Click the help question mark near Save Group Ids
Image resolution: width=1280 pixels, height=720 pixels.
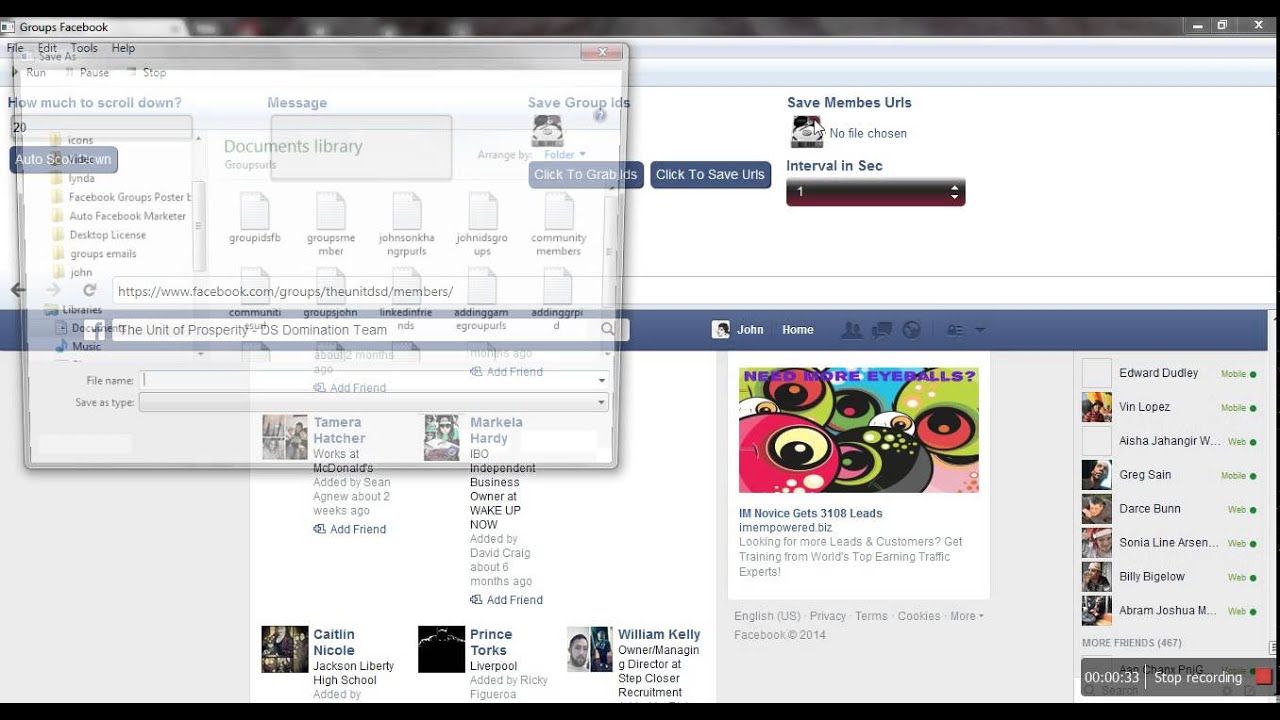tap(600, 114)
